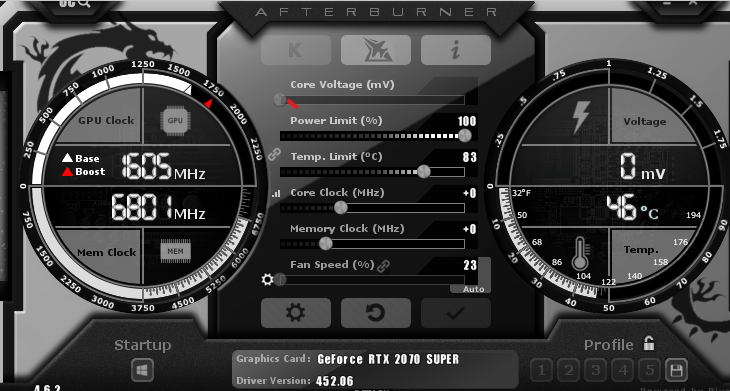The image size is (730, 391).
Task: Select profile slot 1
Action: [x=541, y=371]
